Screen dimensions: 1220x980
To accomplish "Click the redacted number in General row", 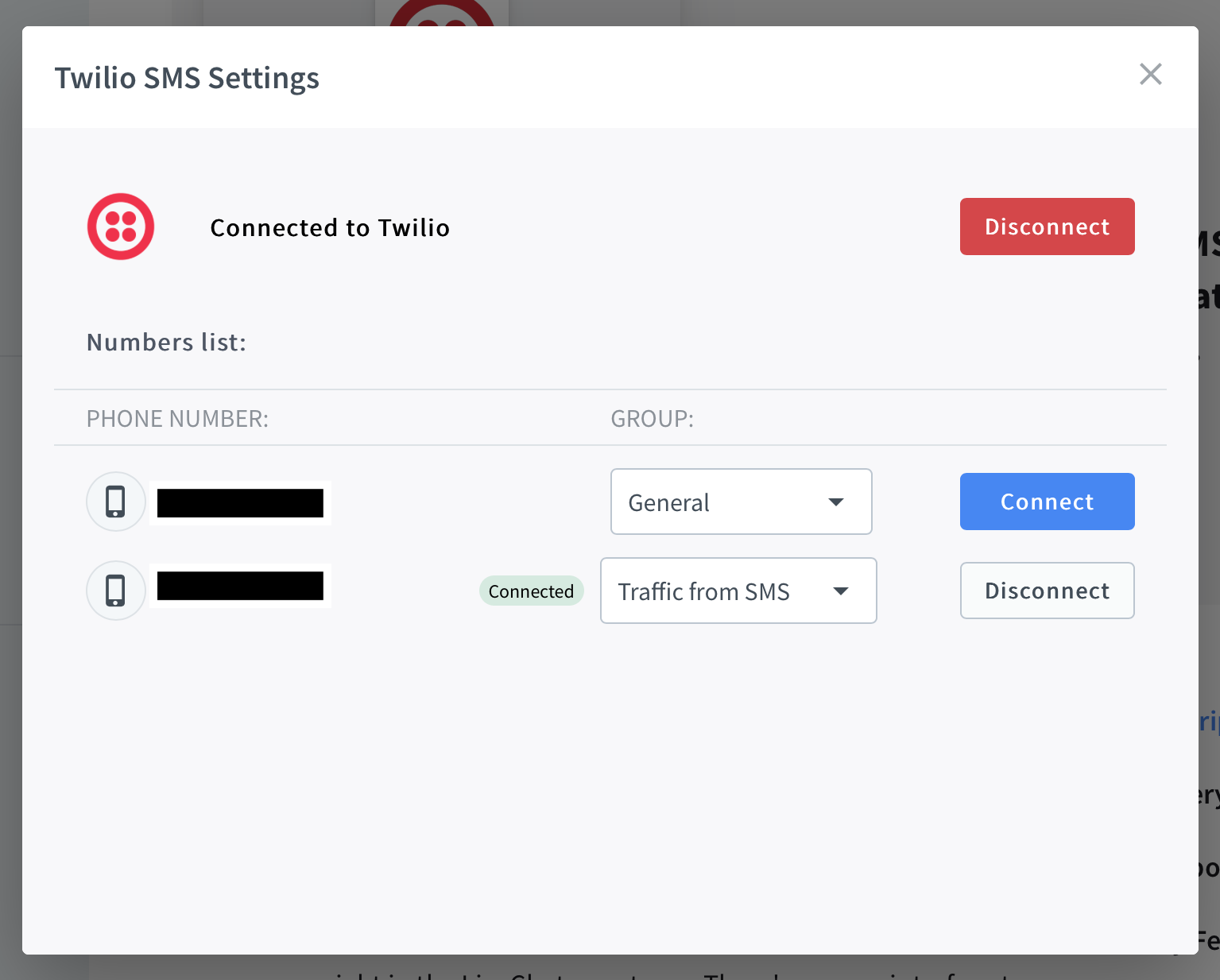I will (x=240, y=503).
